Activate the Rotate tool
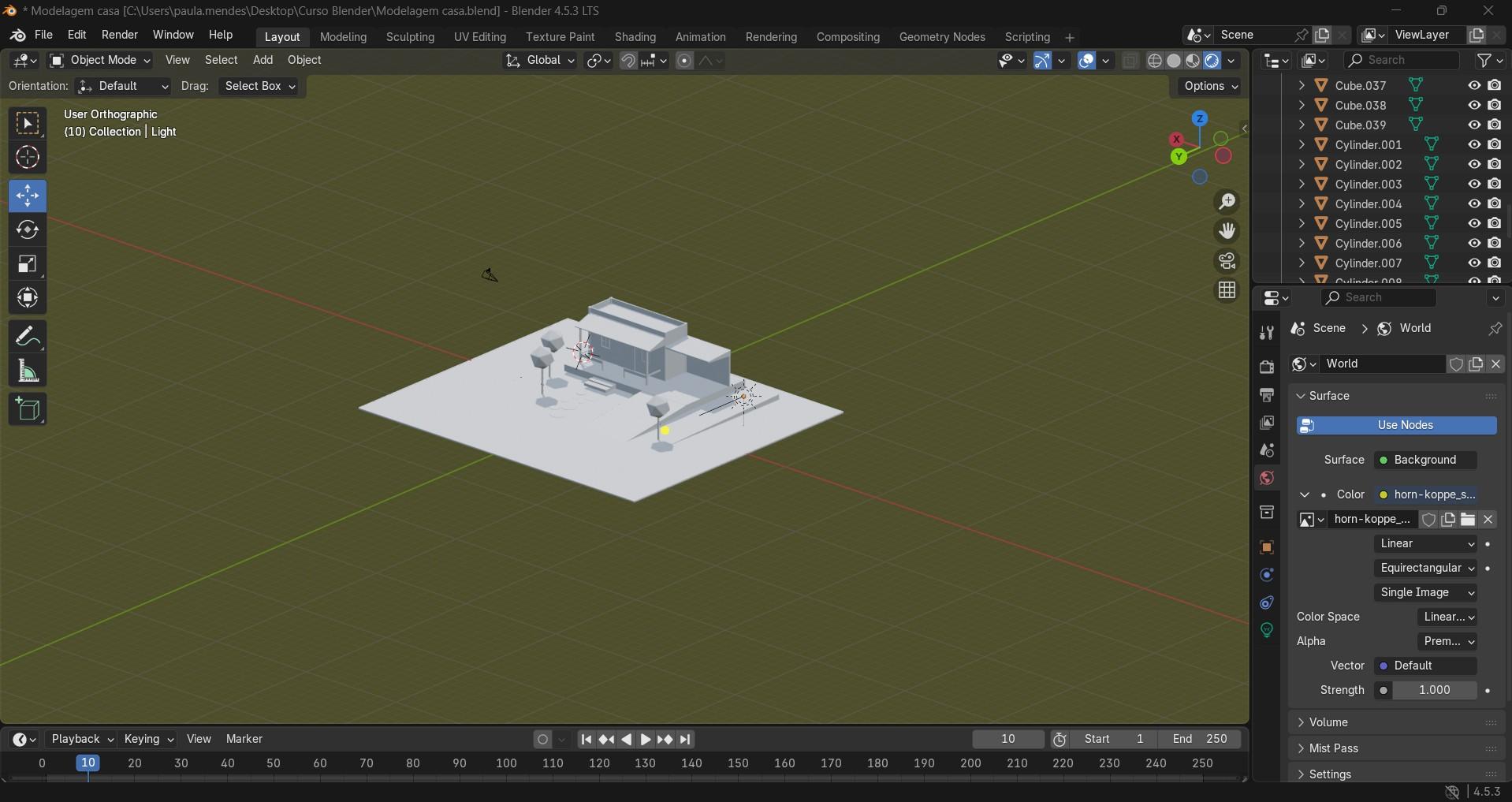 pos(28,229)
